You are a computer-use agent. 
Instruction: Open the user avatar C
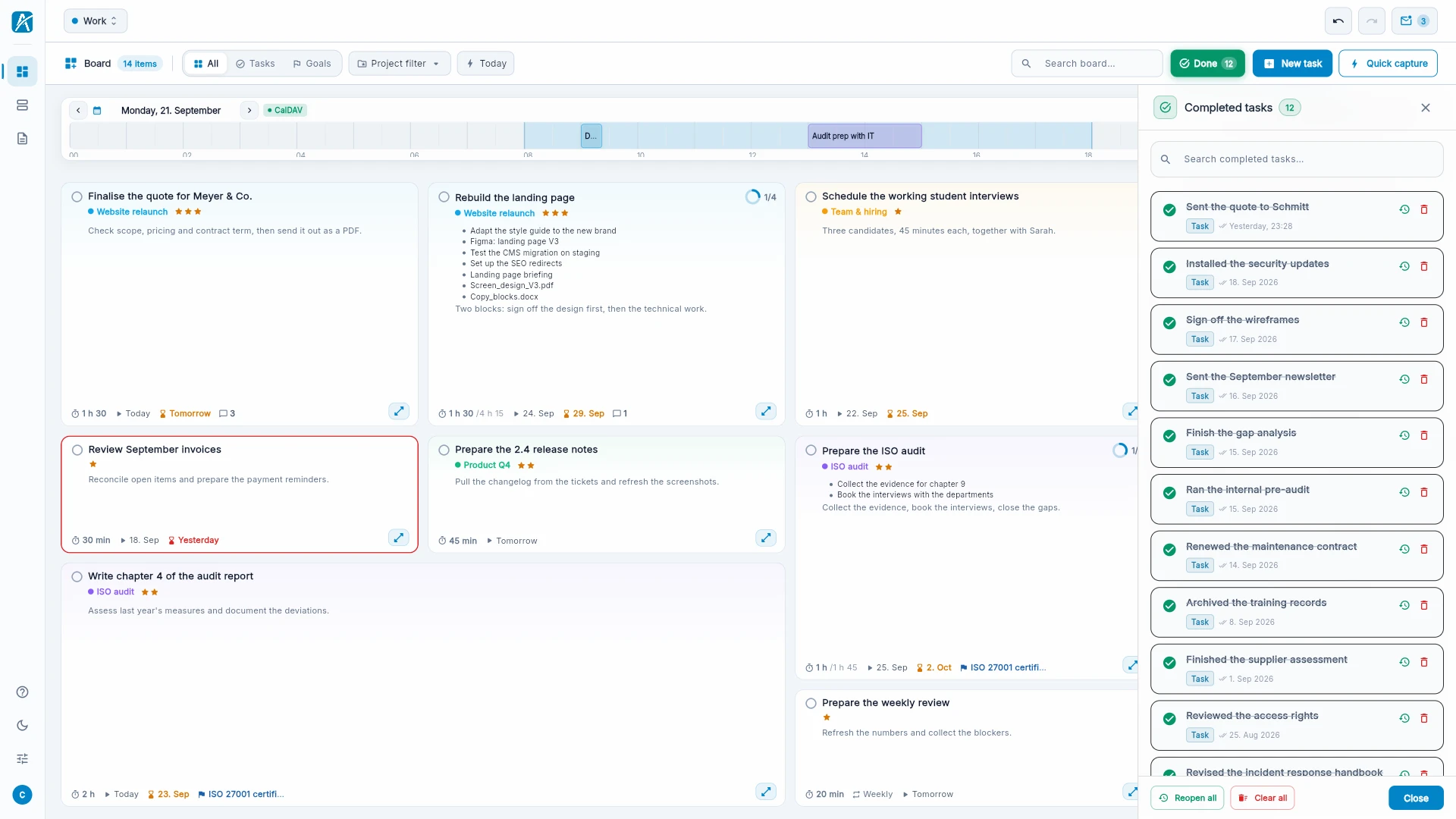click(x=23, y=795)
